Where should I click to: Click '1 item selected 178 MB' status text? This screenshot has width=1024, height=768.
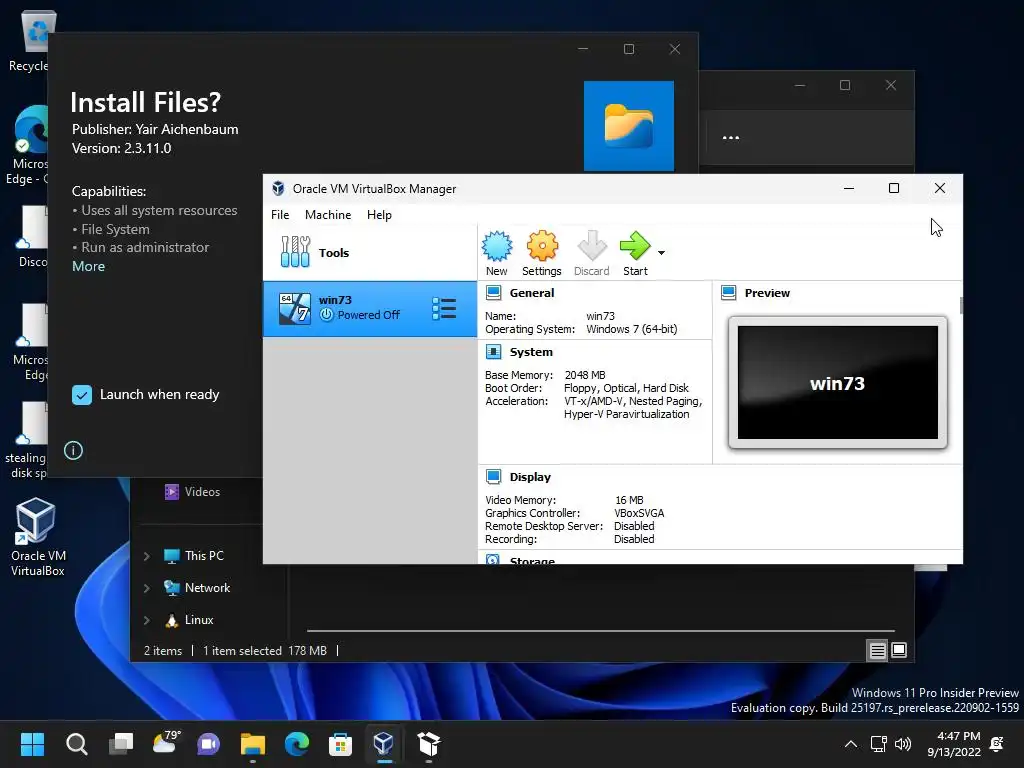264,651
